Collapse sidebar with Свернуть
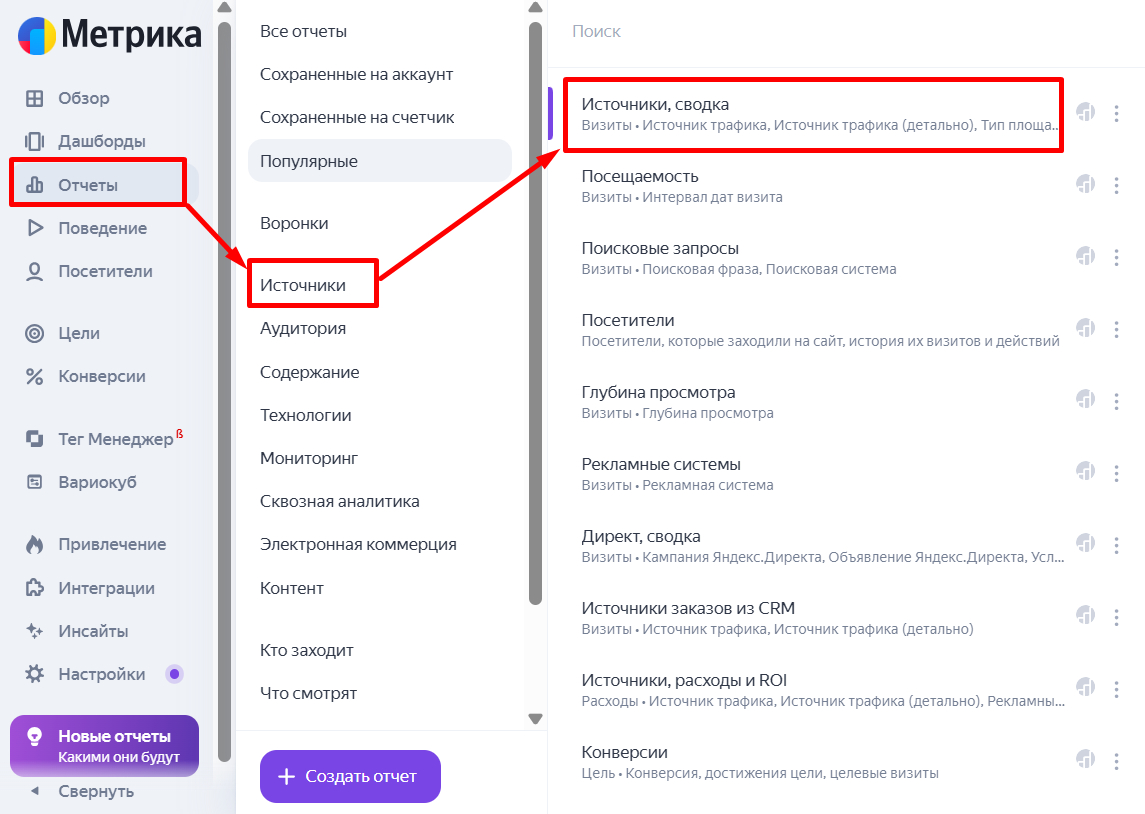1145x814 pixels. pos(84,791)
